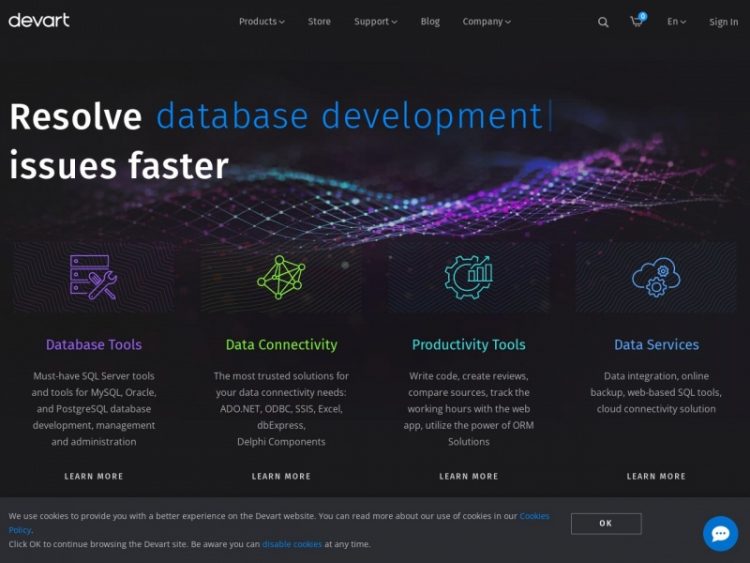Image resolution: width=750 pixels, height=563 pixels.
Task: Expand the Support dropdown menu
Action: pos(375,21)
